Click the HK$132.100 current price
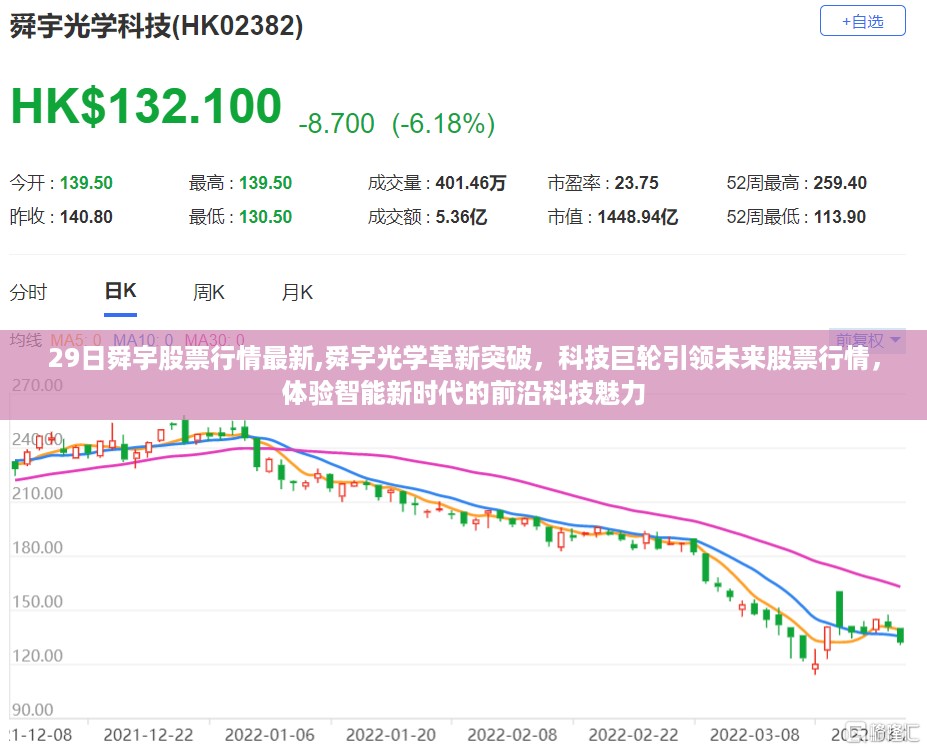The height and width of the screenshot is (750, 927). pyautogui.click(x=146, y=107)
